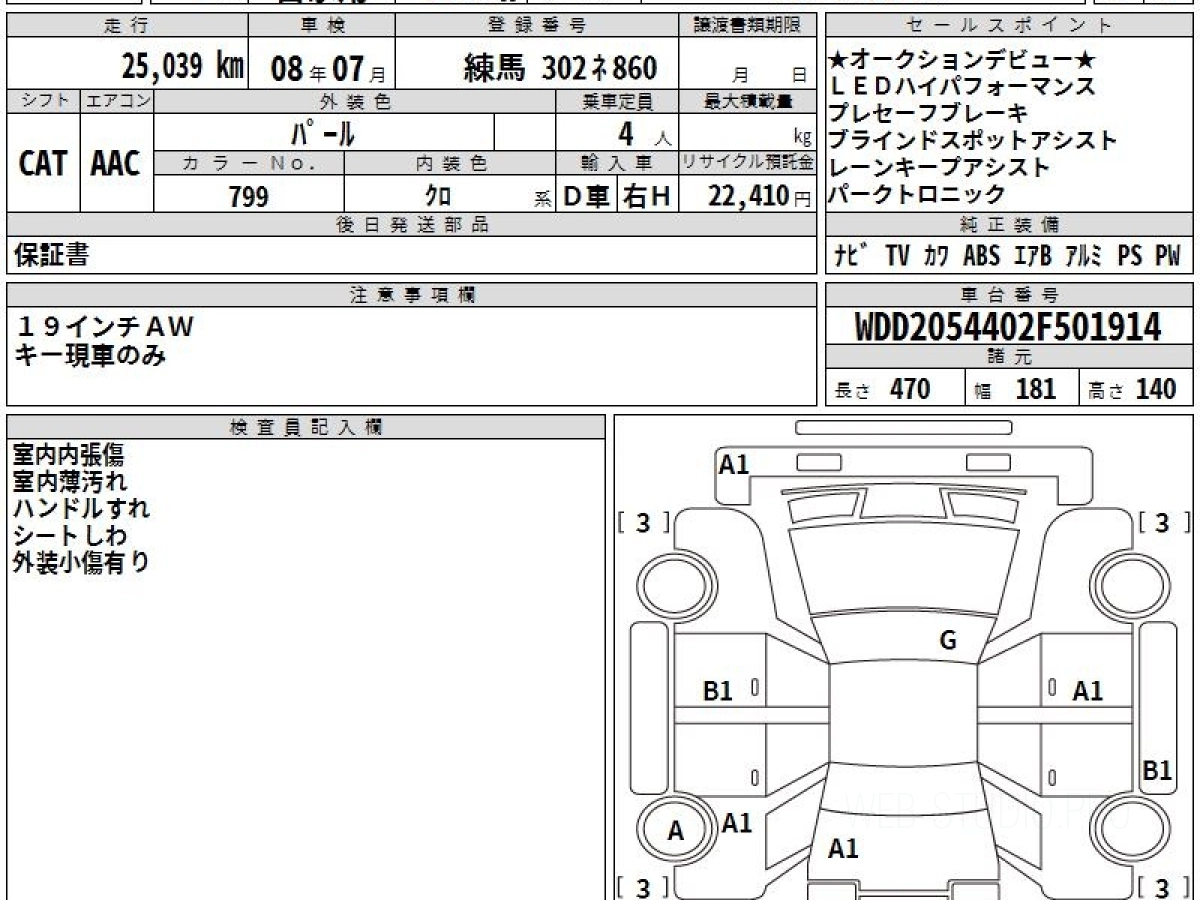Click sales point レーンキープアシスト
This screenshot has width=1200, height=900.
[x=940, y=167]
